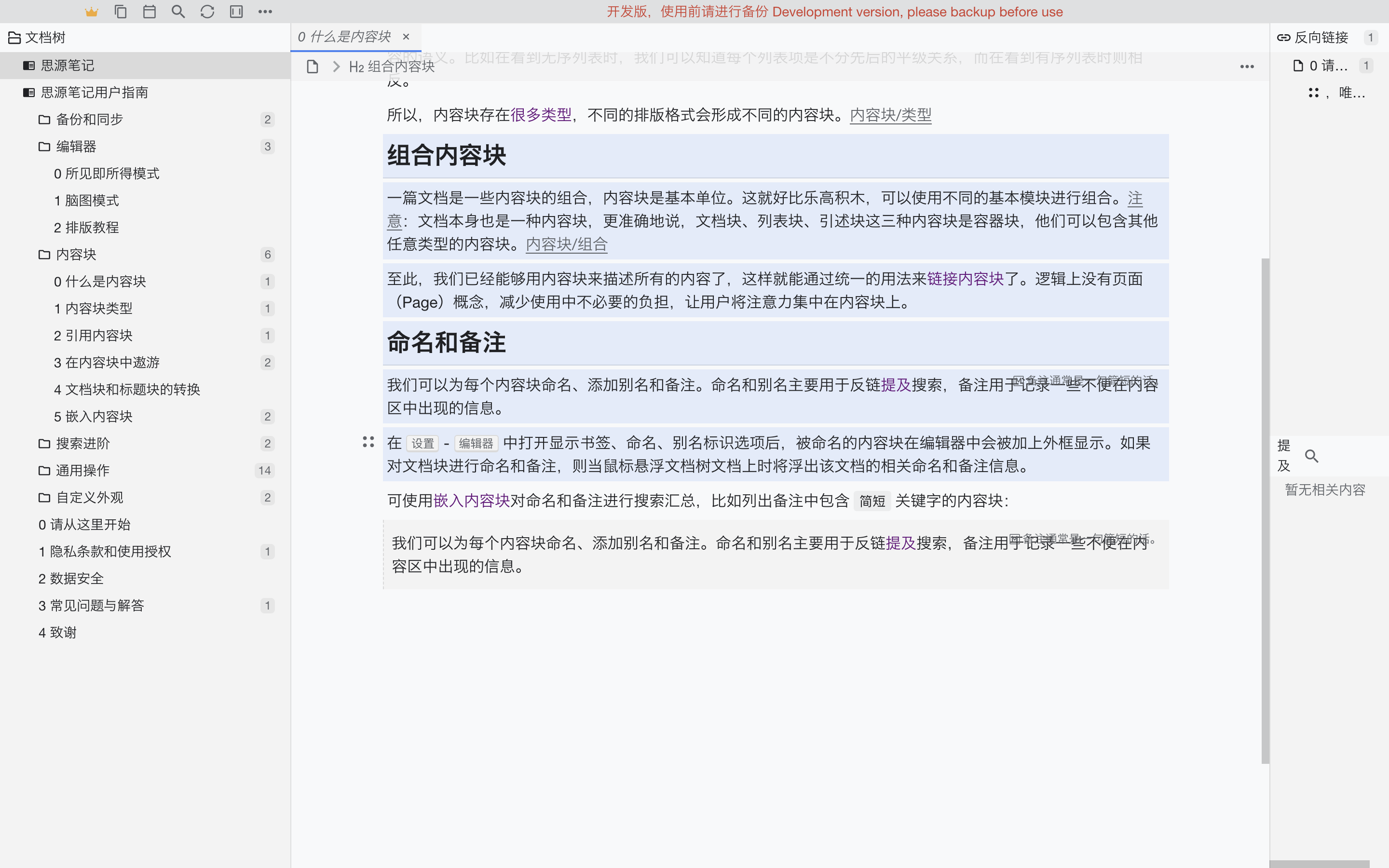Click the sync icon in the toolbar
This screenshot has height=868, width=1389.
pos(207,12)
